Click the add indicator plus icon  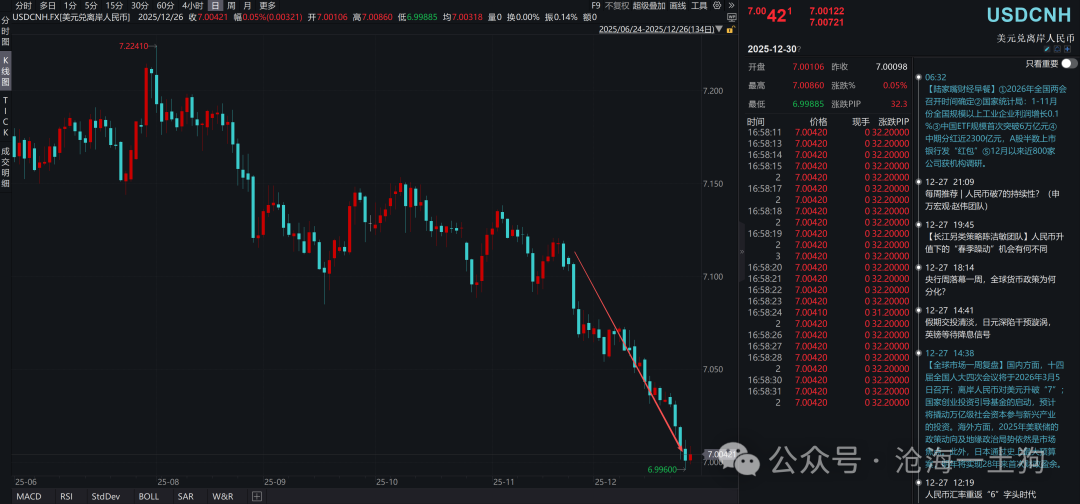click(256, 496)
